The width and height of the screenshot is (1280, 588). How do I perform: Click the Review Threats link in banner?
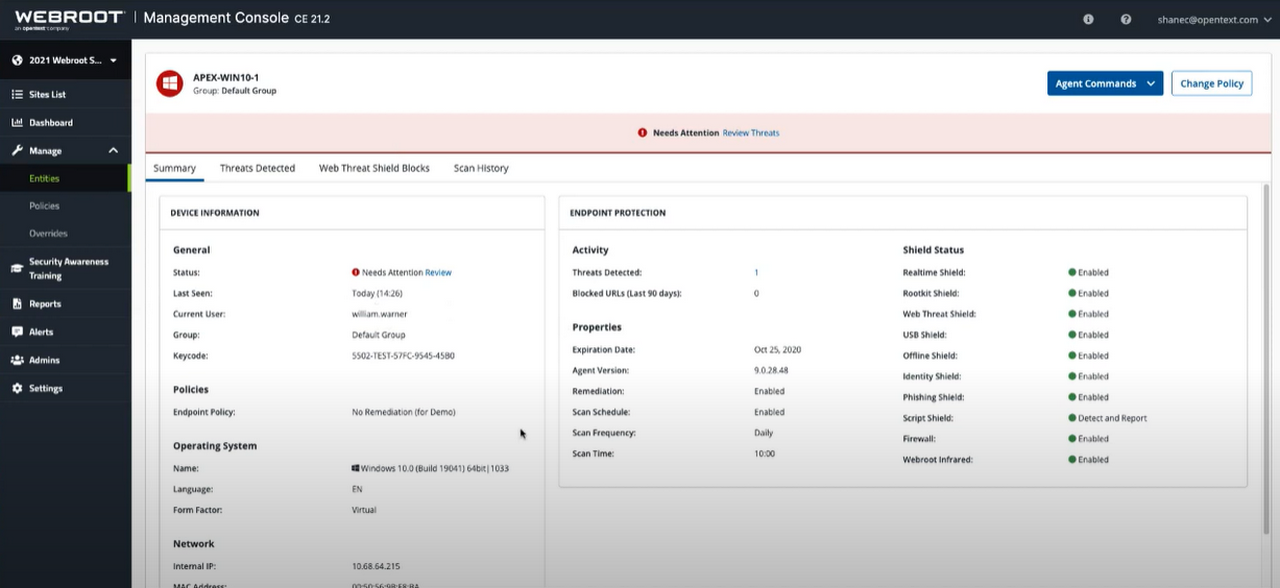click(750, 133)
